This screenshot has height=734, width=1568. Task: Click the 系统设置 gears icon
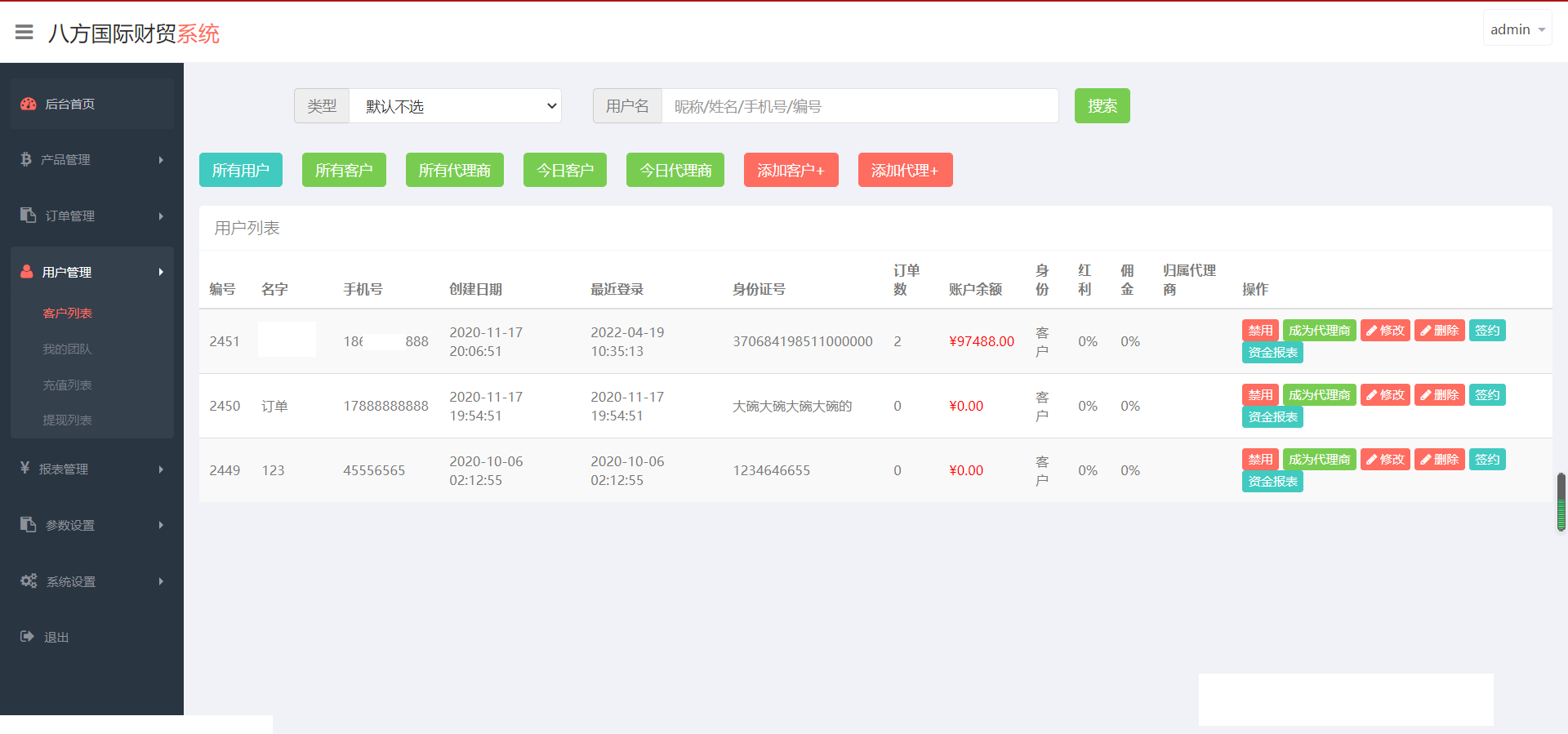[x=29, y=581]
